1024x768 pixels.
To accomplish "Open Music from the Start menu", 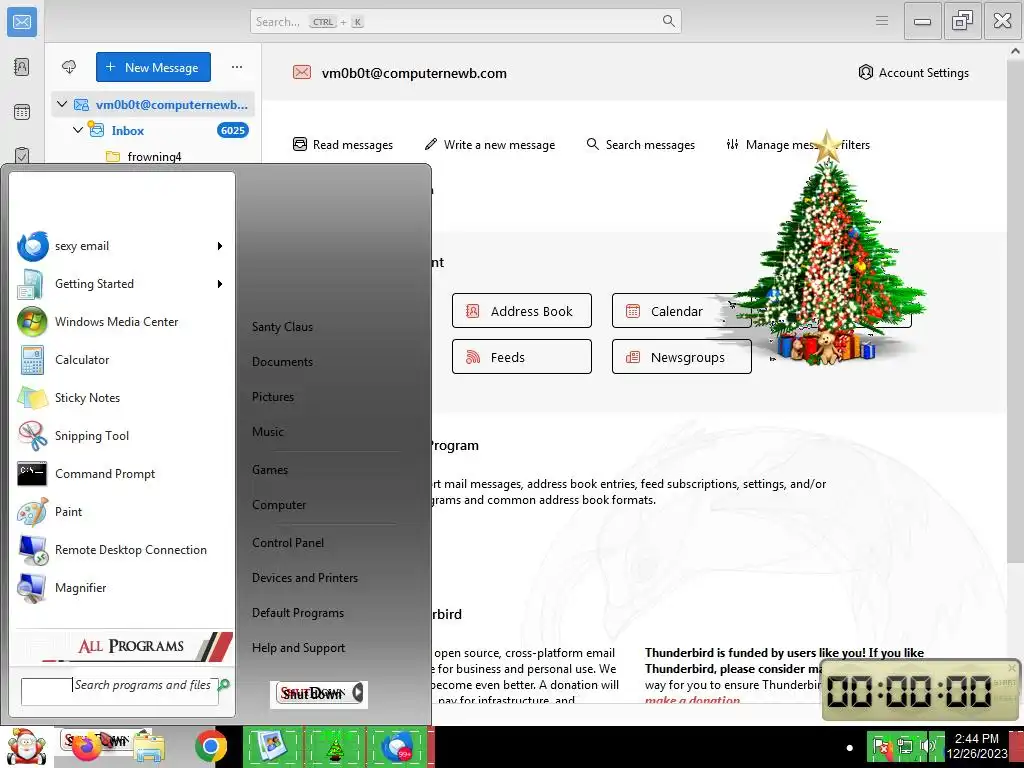I will tap(268, 432).
